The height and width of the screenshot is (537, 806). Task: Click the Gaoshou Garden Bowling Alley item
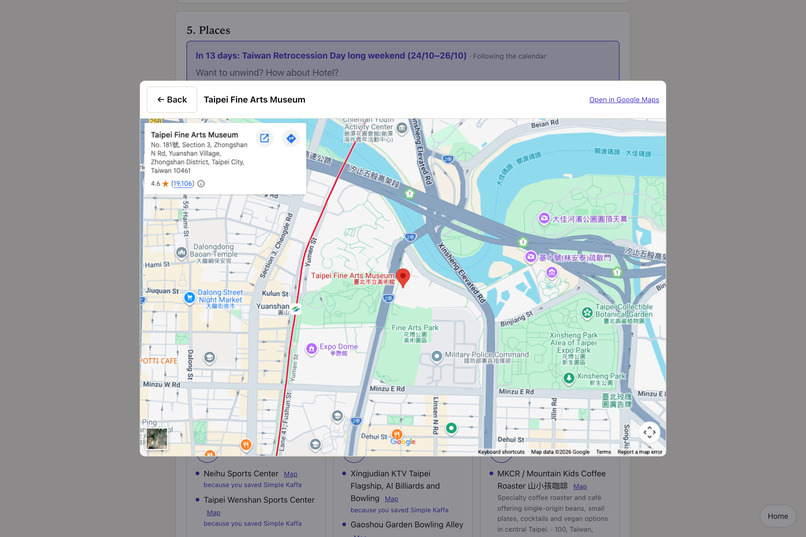coord(407,525)
